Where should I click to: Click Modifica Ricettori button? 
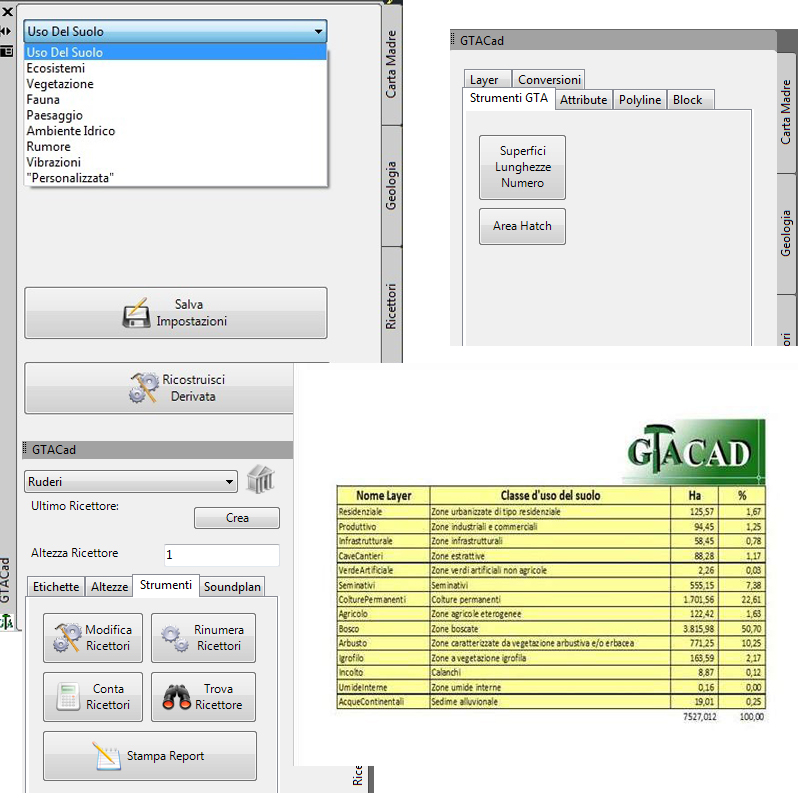pyautogui.click(x=93, y=638)
